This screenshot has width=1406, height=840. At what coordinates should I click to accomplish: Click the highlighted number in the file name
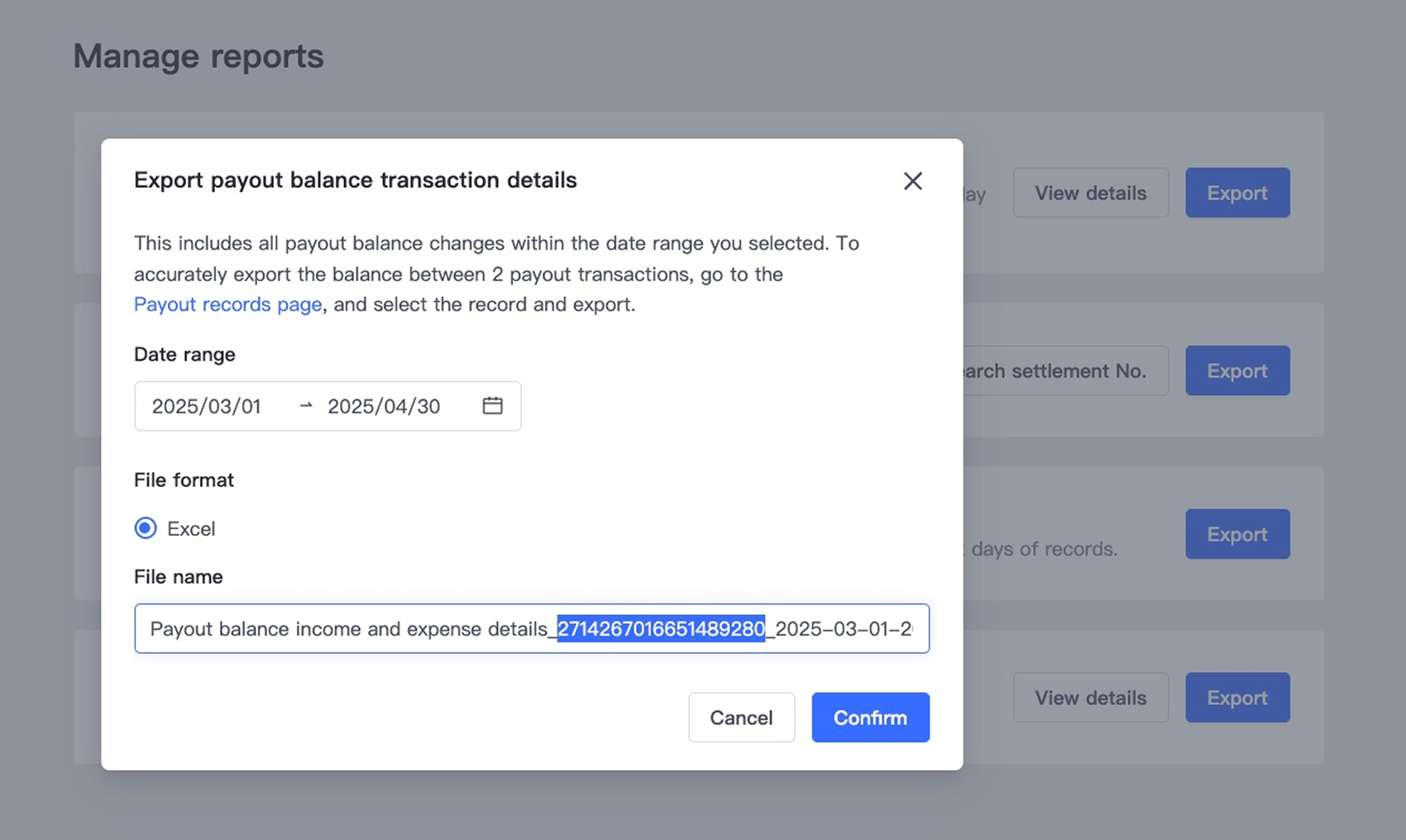click(661, 629)
